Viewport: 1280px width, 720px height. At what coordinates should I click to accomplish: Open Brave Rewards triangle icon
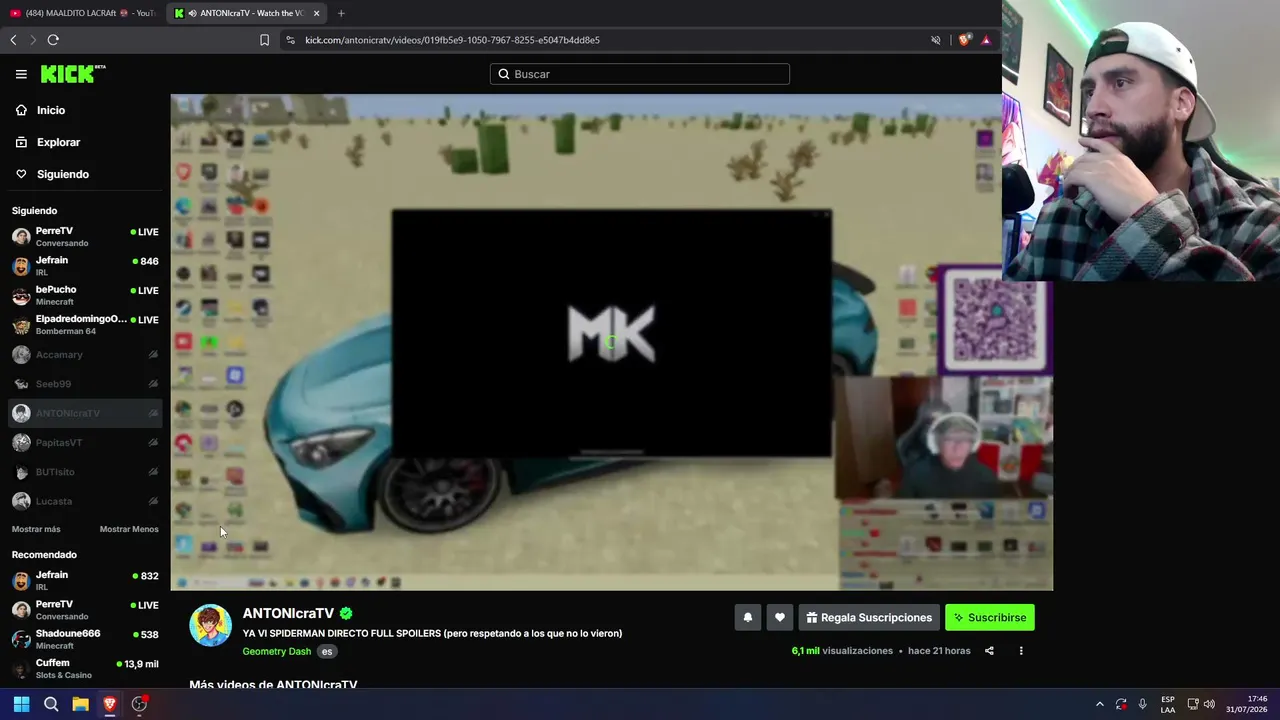986,40
